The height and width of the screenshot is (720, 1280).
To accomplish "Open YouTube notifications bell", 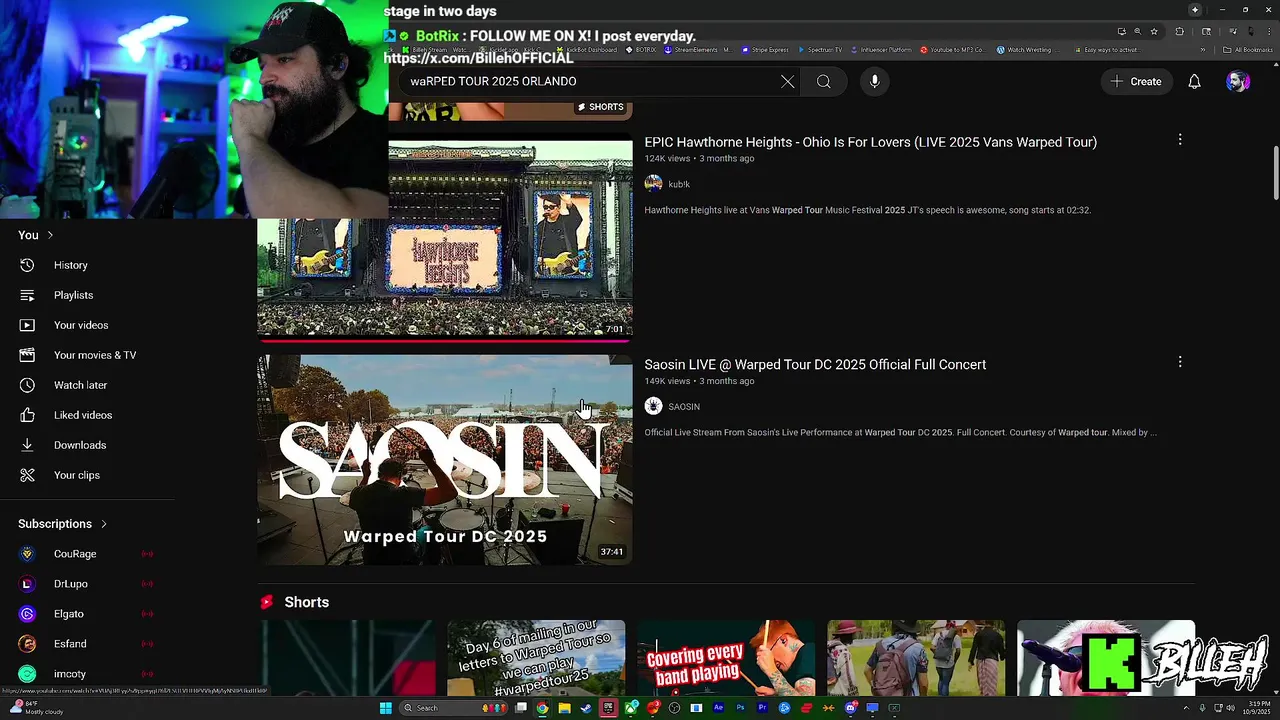I will [1194, 82].
